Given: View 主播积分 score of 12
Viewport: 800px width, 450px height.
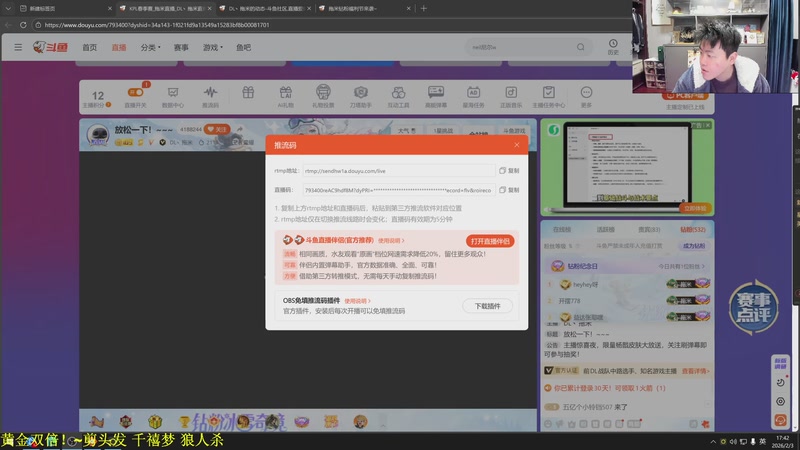Looking at the screenshot, I should [97, 98].
